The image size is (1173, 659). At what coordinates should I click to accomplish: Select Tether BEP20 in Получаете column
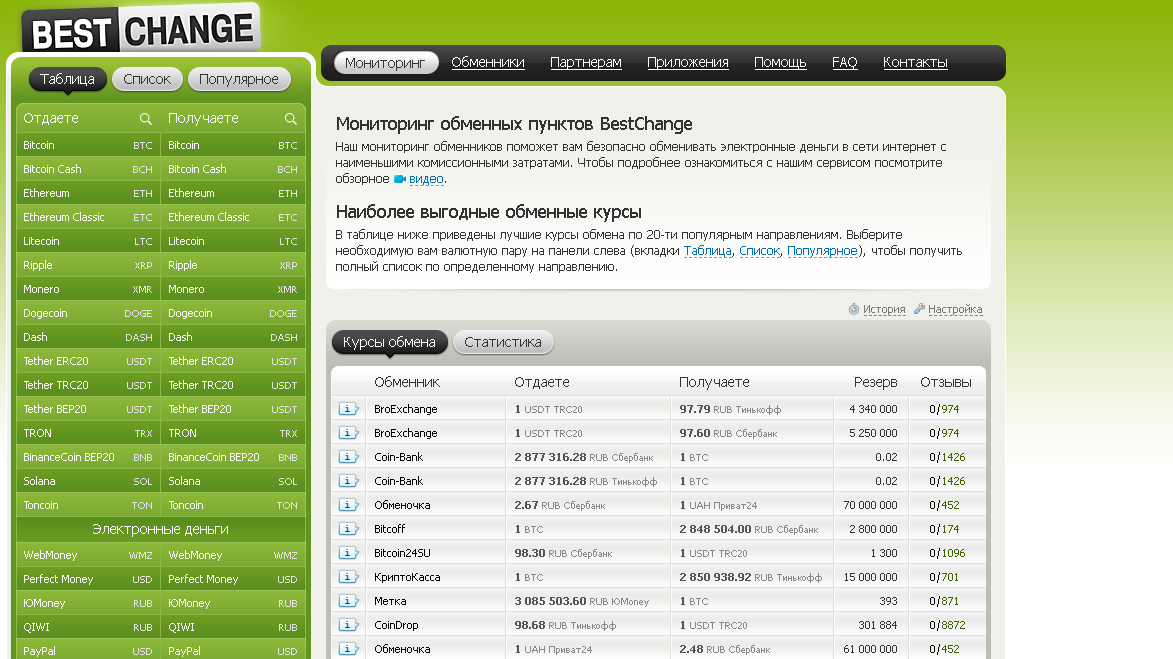(x=233, y=408)
